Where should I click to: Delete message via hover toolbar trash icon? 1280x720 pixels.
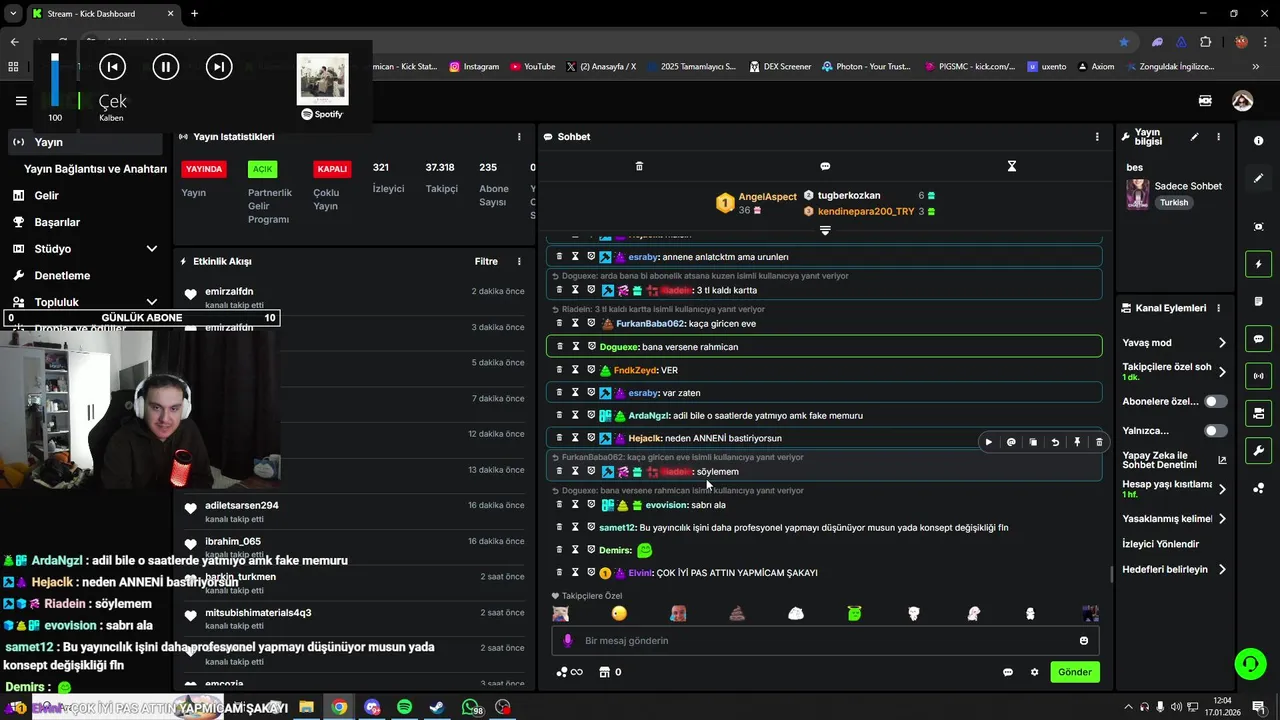click(x=1099, y=442)
